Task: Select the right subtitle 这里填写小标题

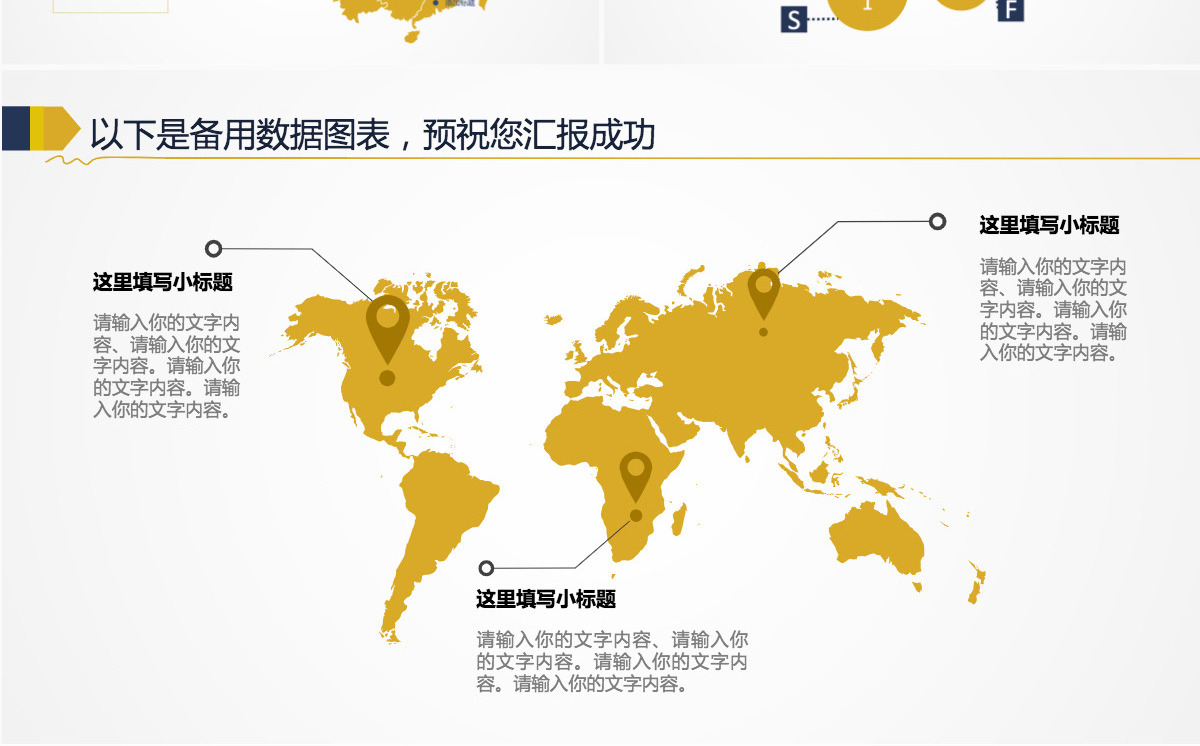Action: pyautogui.click(x=1049, y=225)
